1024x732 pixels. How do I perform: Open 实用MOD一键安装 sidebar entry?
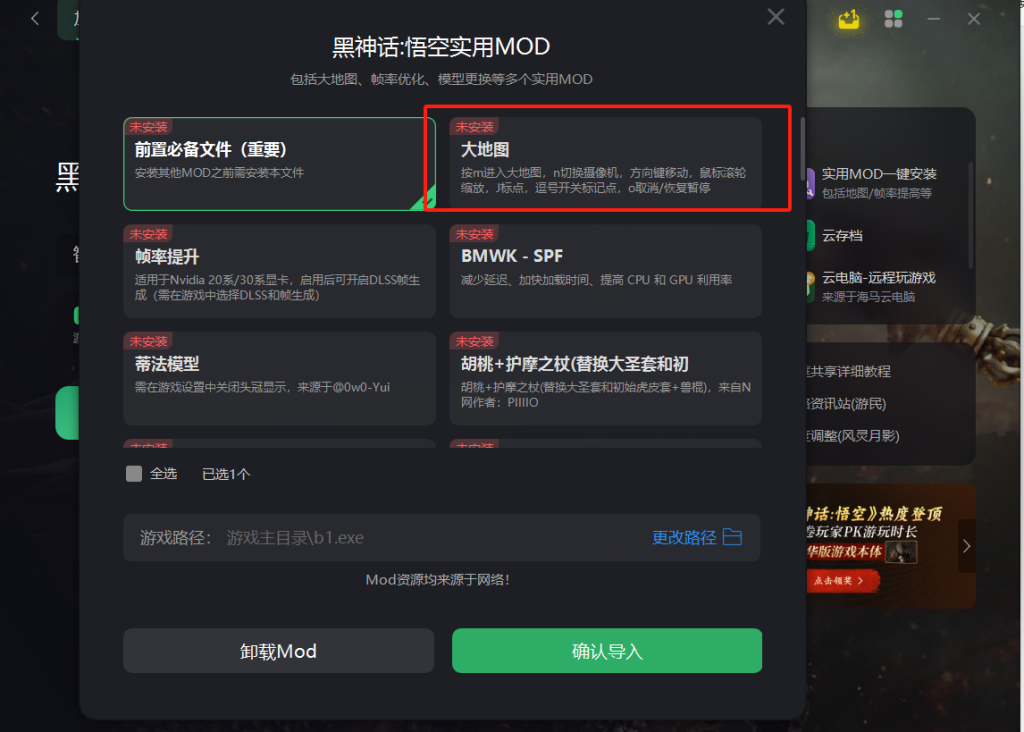(878, 183)
